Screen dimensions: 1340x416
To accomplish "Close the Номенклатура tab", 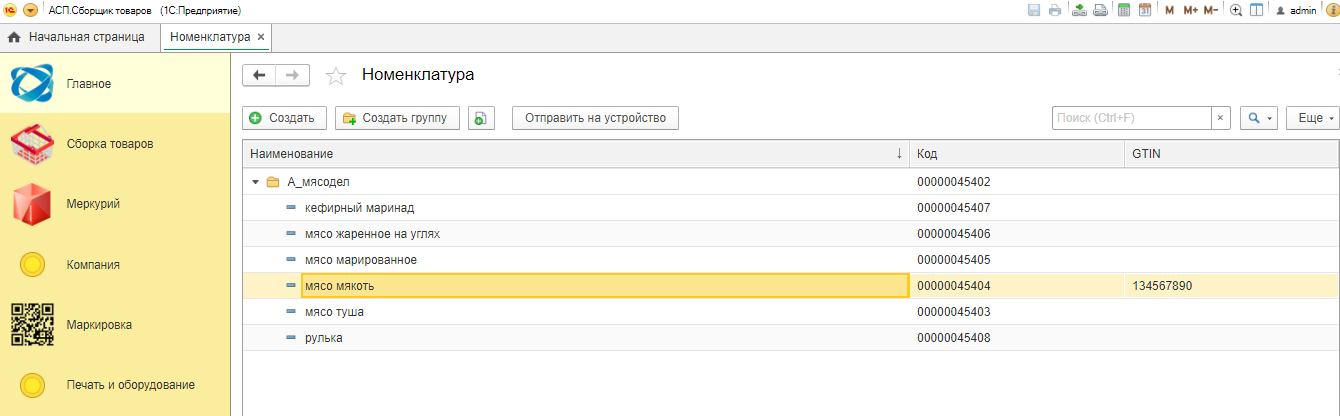I will pyautogui.click(x=261, y=37).
